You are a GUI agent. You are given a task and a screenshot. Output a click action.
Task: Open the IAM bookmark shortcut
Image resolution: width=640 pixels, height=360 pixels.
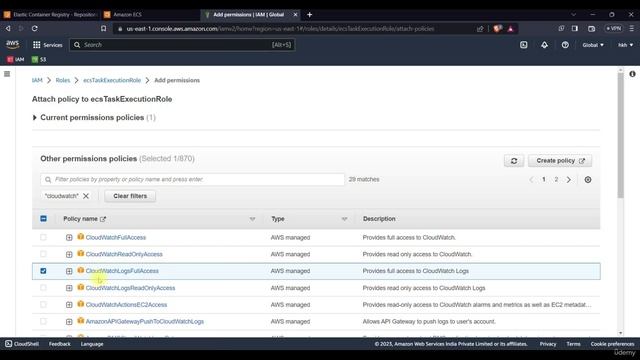click(16, 60)
